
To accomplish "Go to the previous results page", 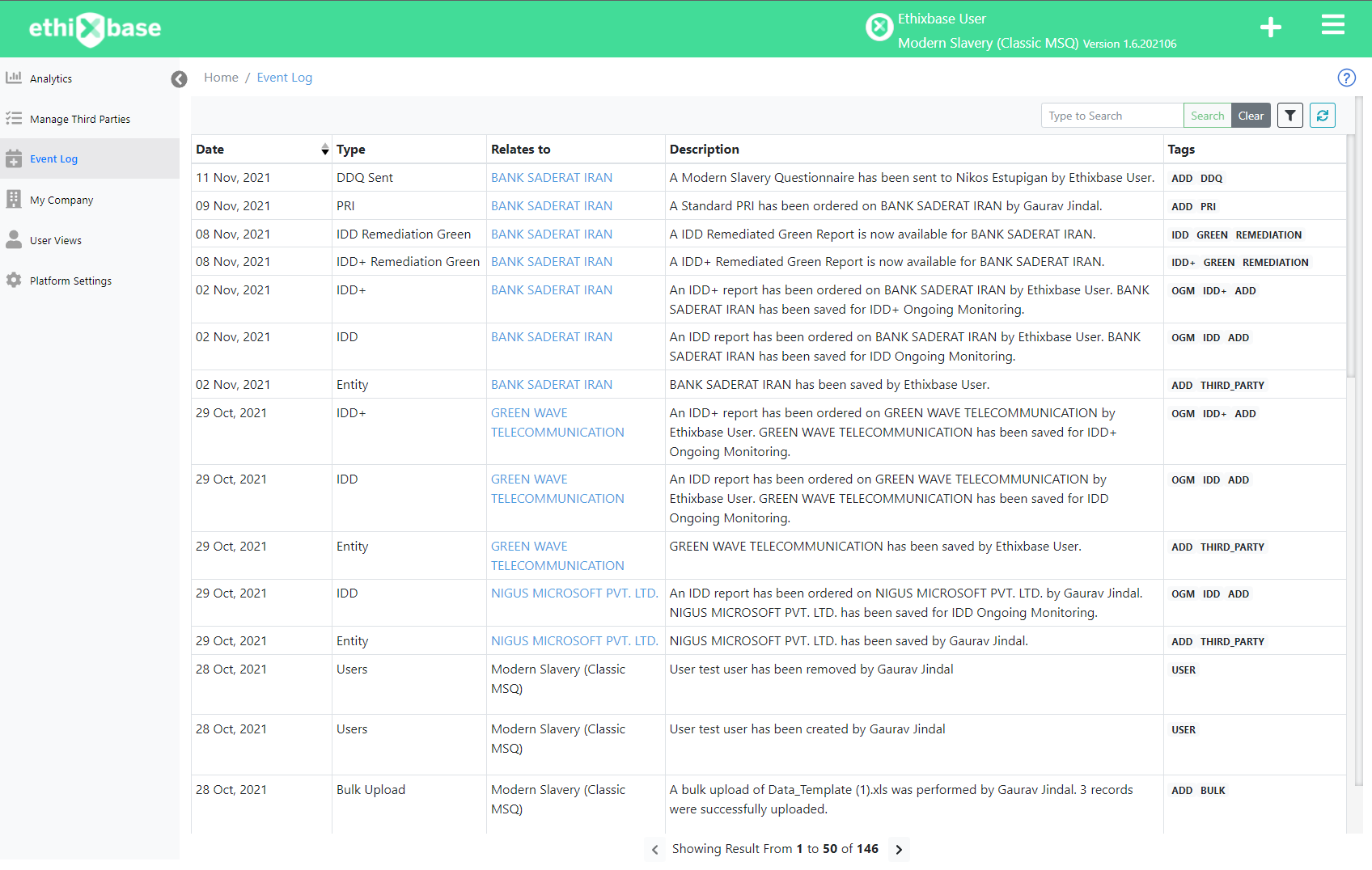I will (x=655, y=849).
